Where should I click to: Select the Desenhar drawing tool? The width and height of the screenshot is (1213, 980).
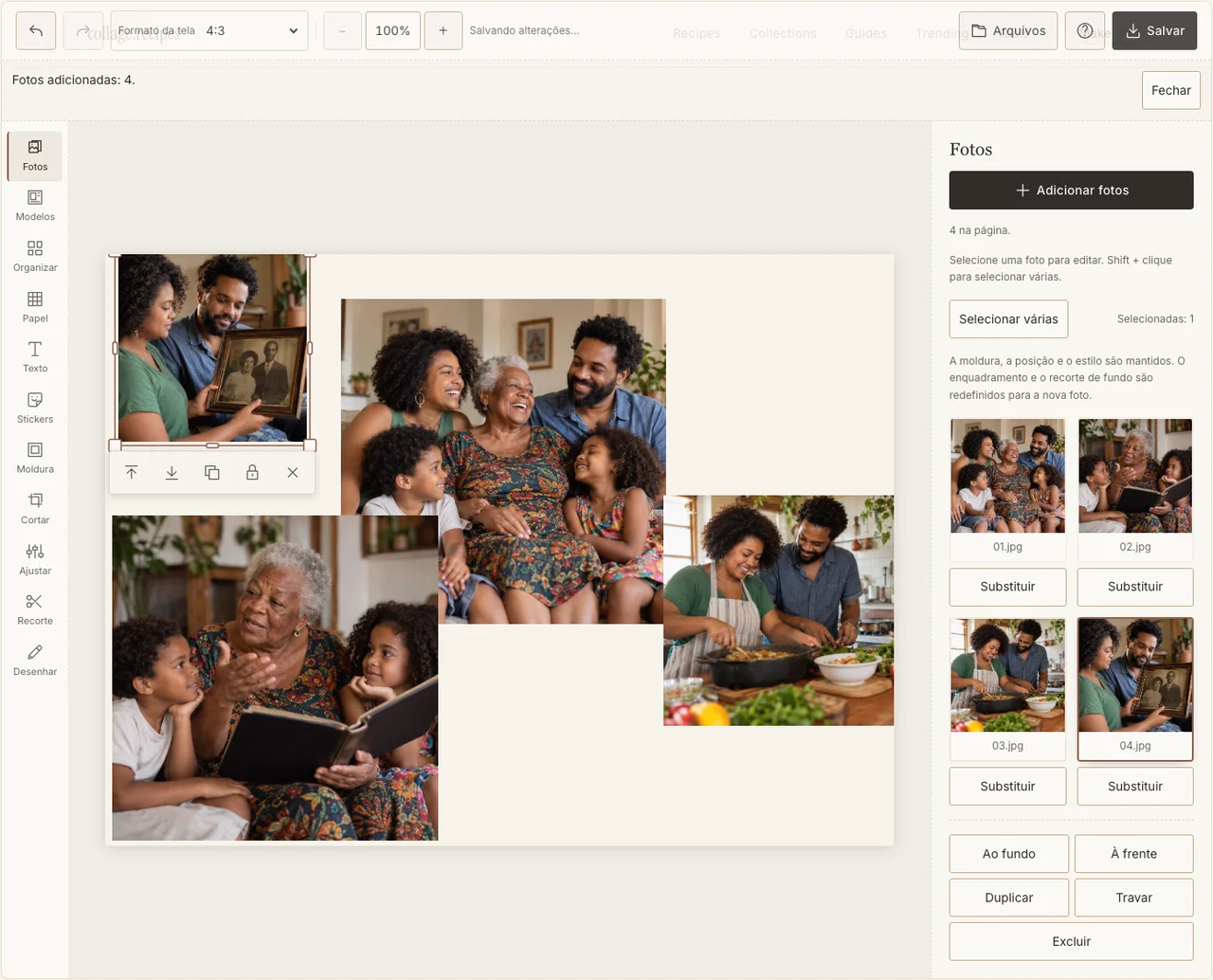[x=35, y=661]
